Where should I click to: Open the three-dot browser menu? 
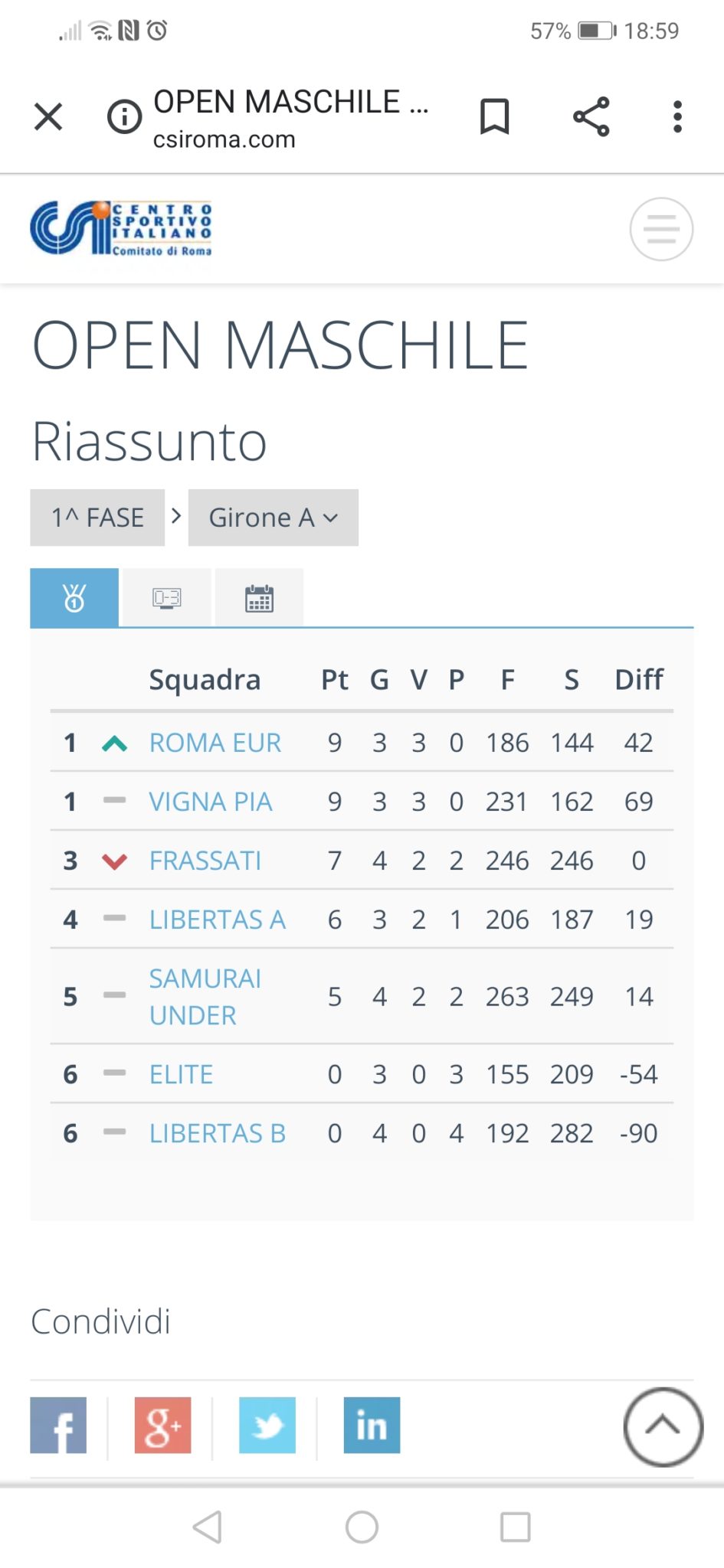[x=677, y=116]
